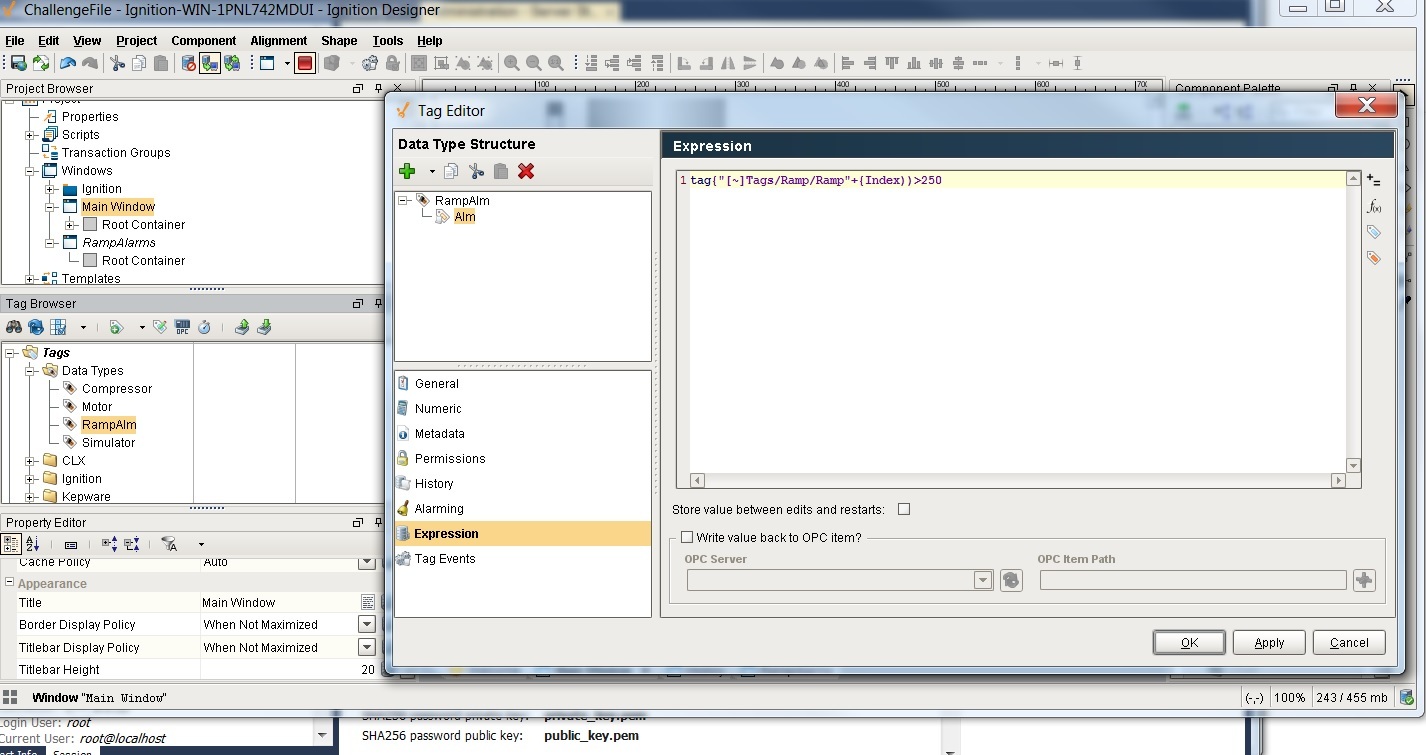
Task: Click the Undo arrow in main toolbar
Action: tap(68, 63)
